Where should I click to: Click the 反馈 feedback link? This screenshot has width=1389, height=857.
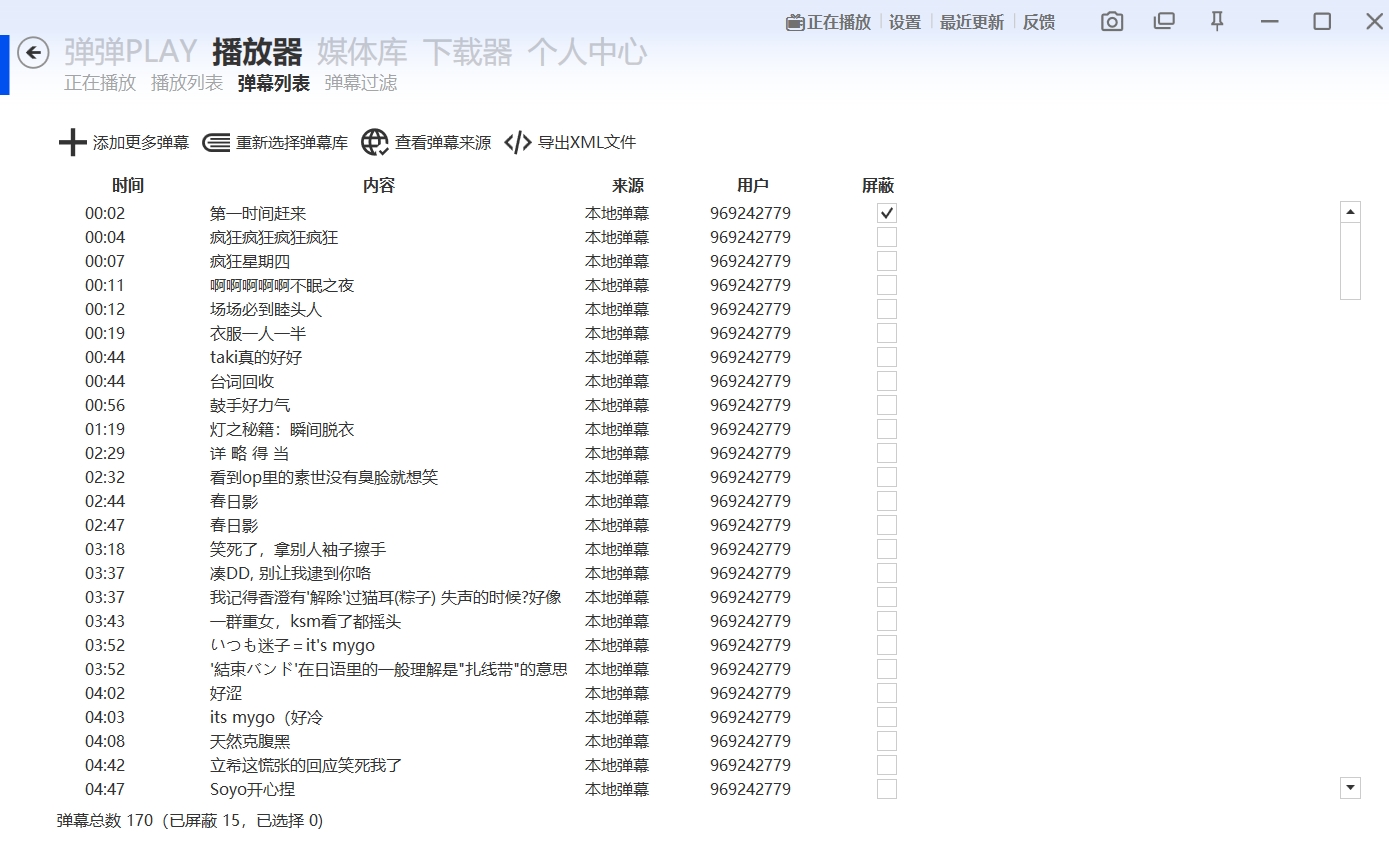[1037, 21]
